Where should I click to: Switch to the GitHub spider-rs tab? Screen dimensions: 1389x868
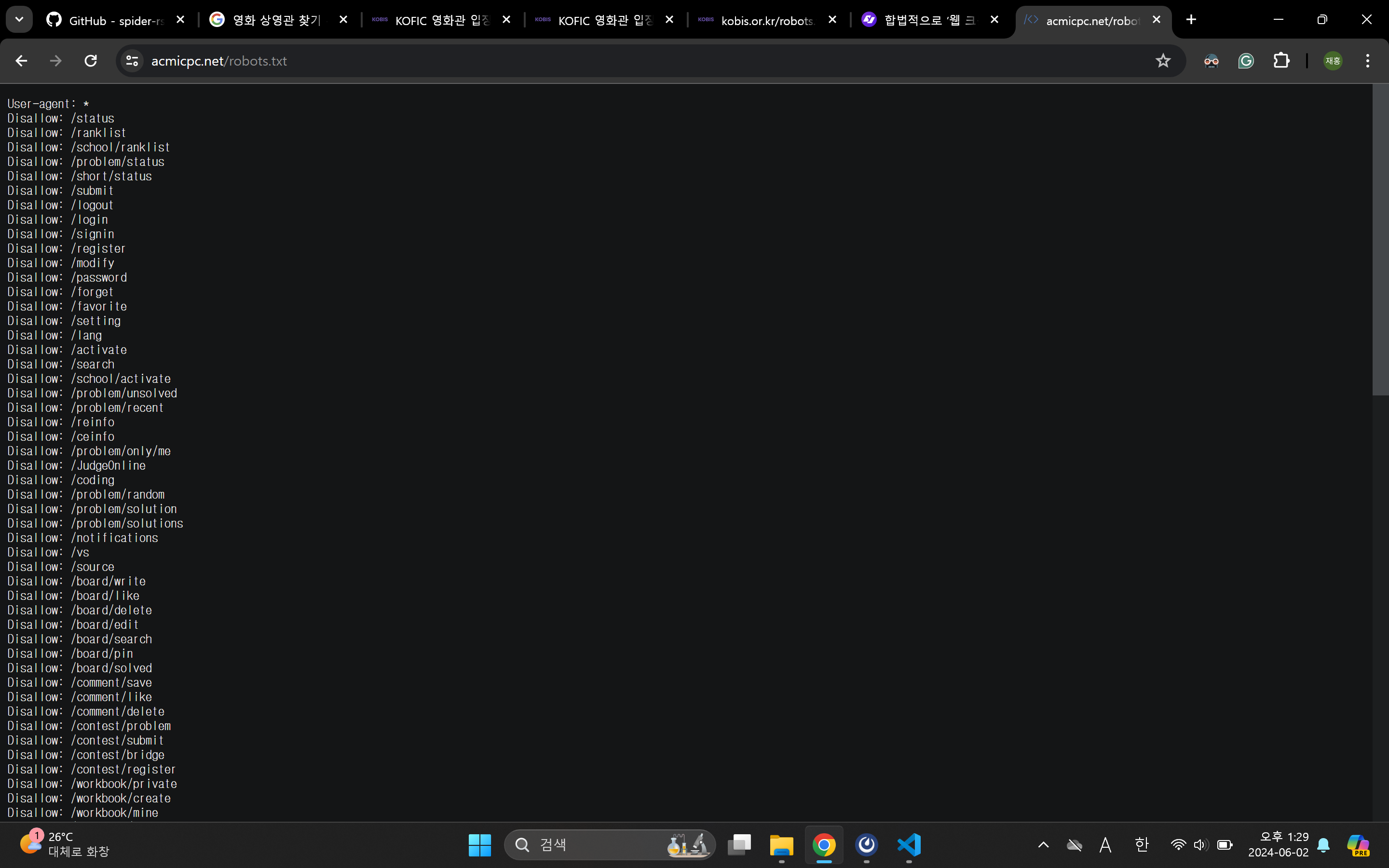[x=116, y=20]
